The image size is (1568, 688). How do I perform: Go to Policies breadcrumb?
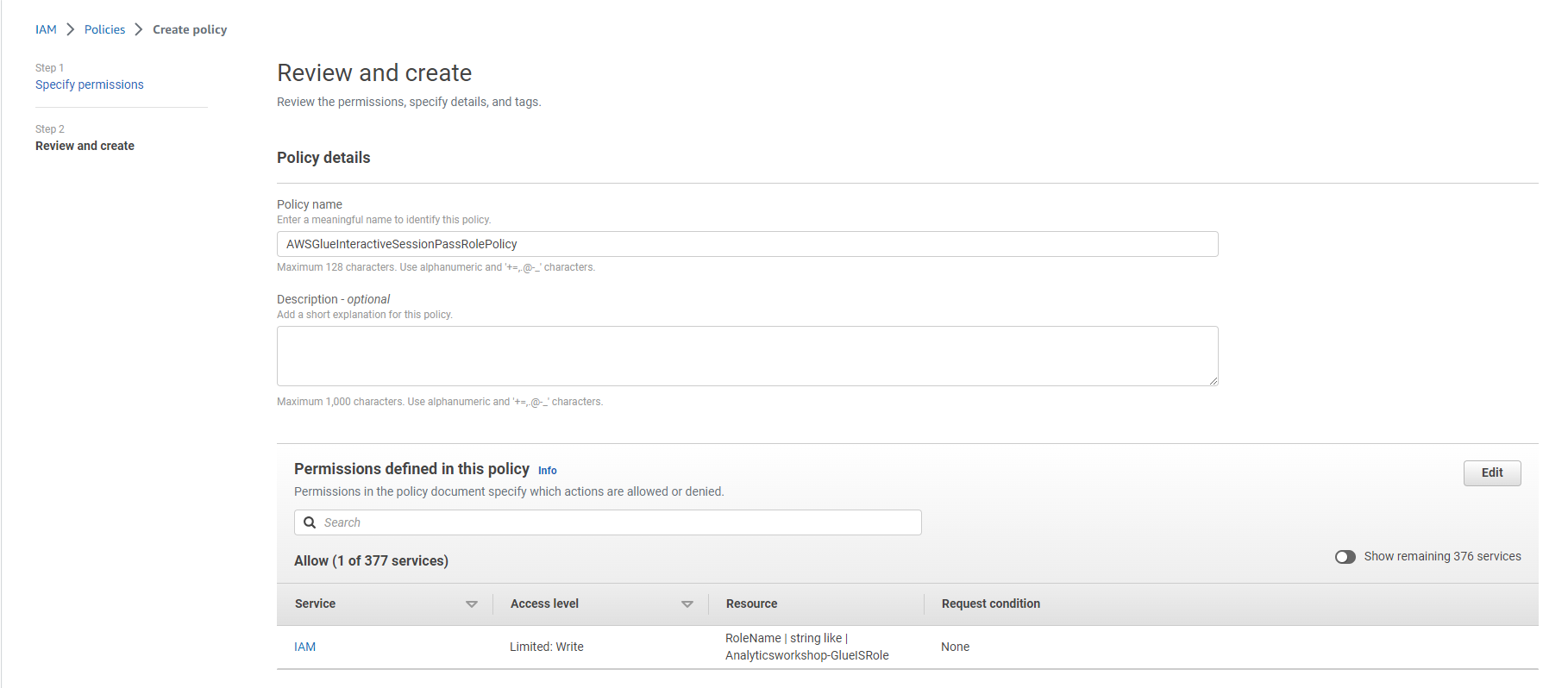coord(104,29)
